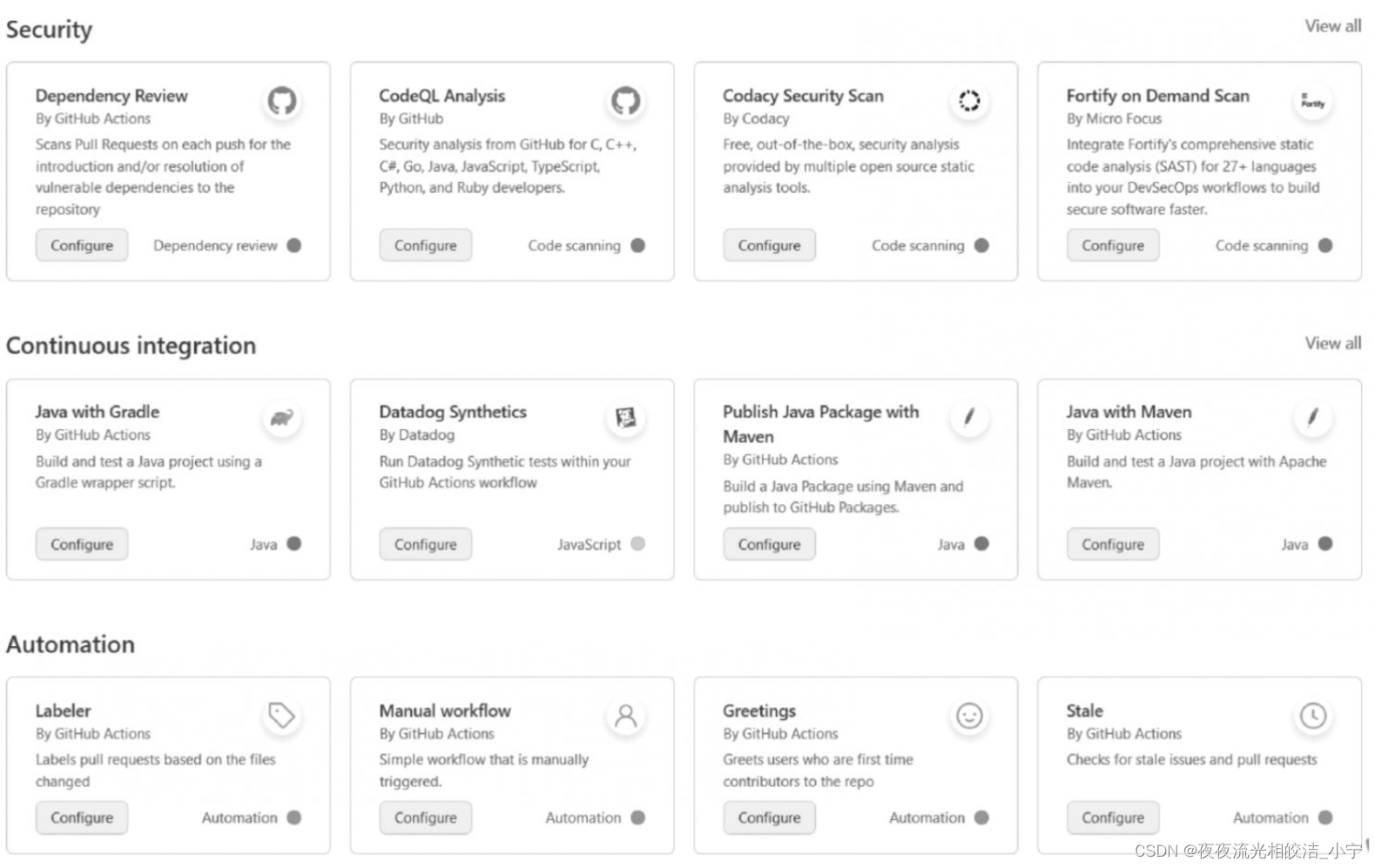Open the Fortify on Demand Scan title
1375x868 pixels.
pyautogui.click(x=1158, y=96)
